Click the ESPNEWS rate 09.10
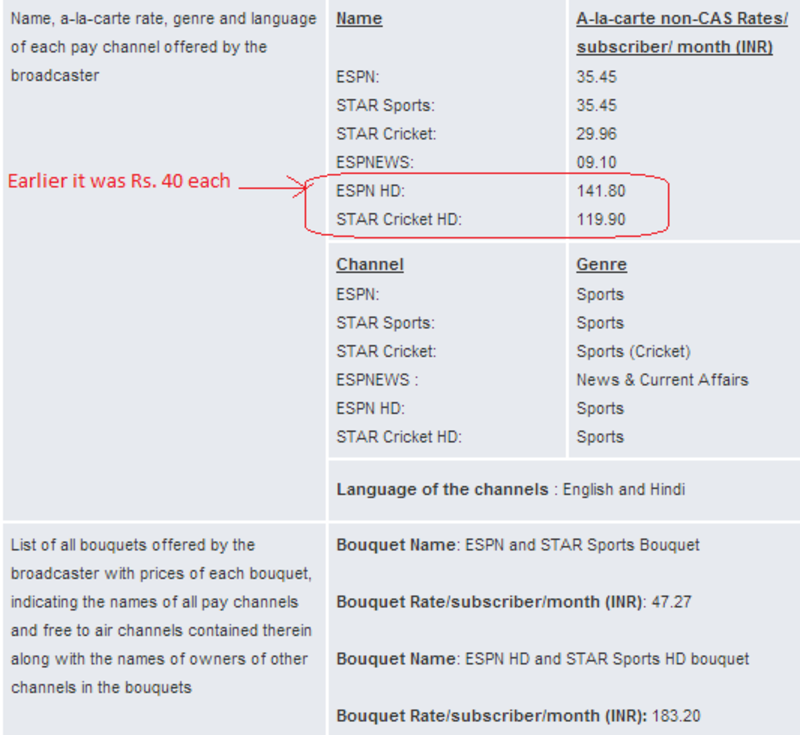 coord(596,162)
